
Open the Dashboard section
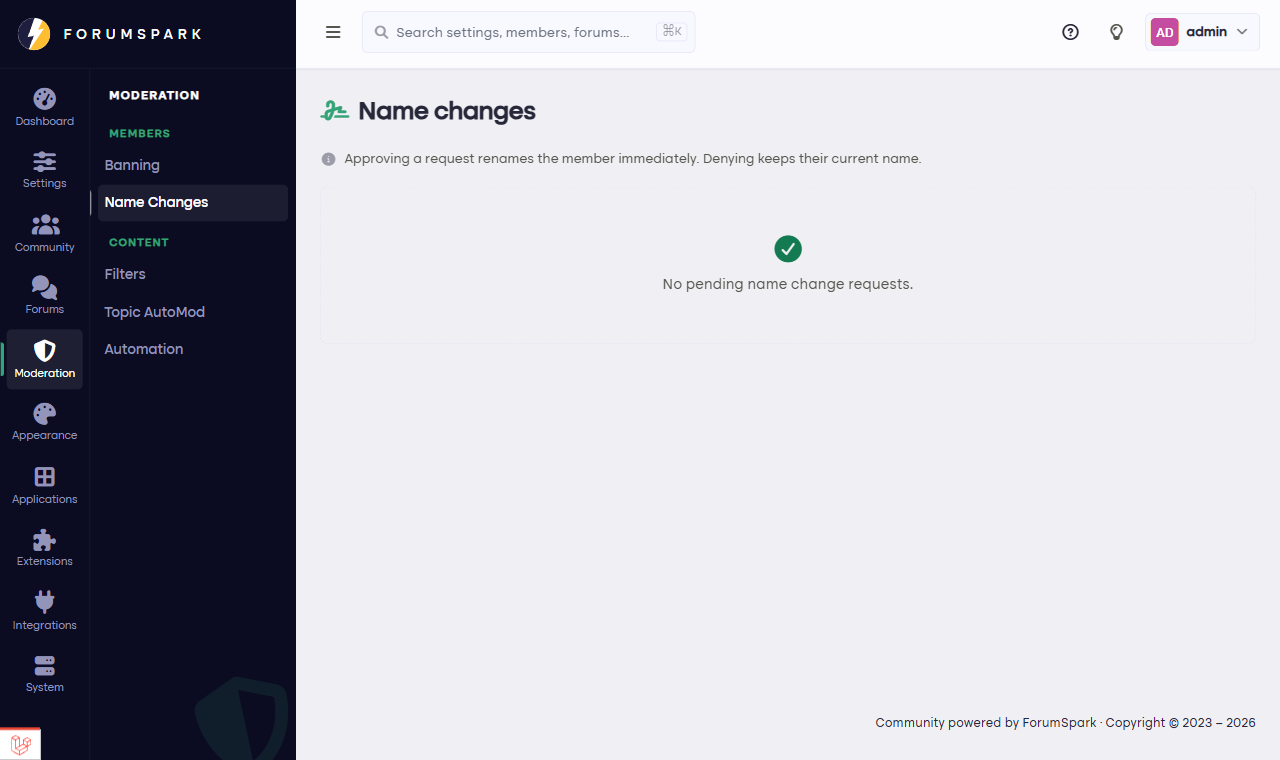[x=44, y=108]
